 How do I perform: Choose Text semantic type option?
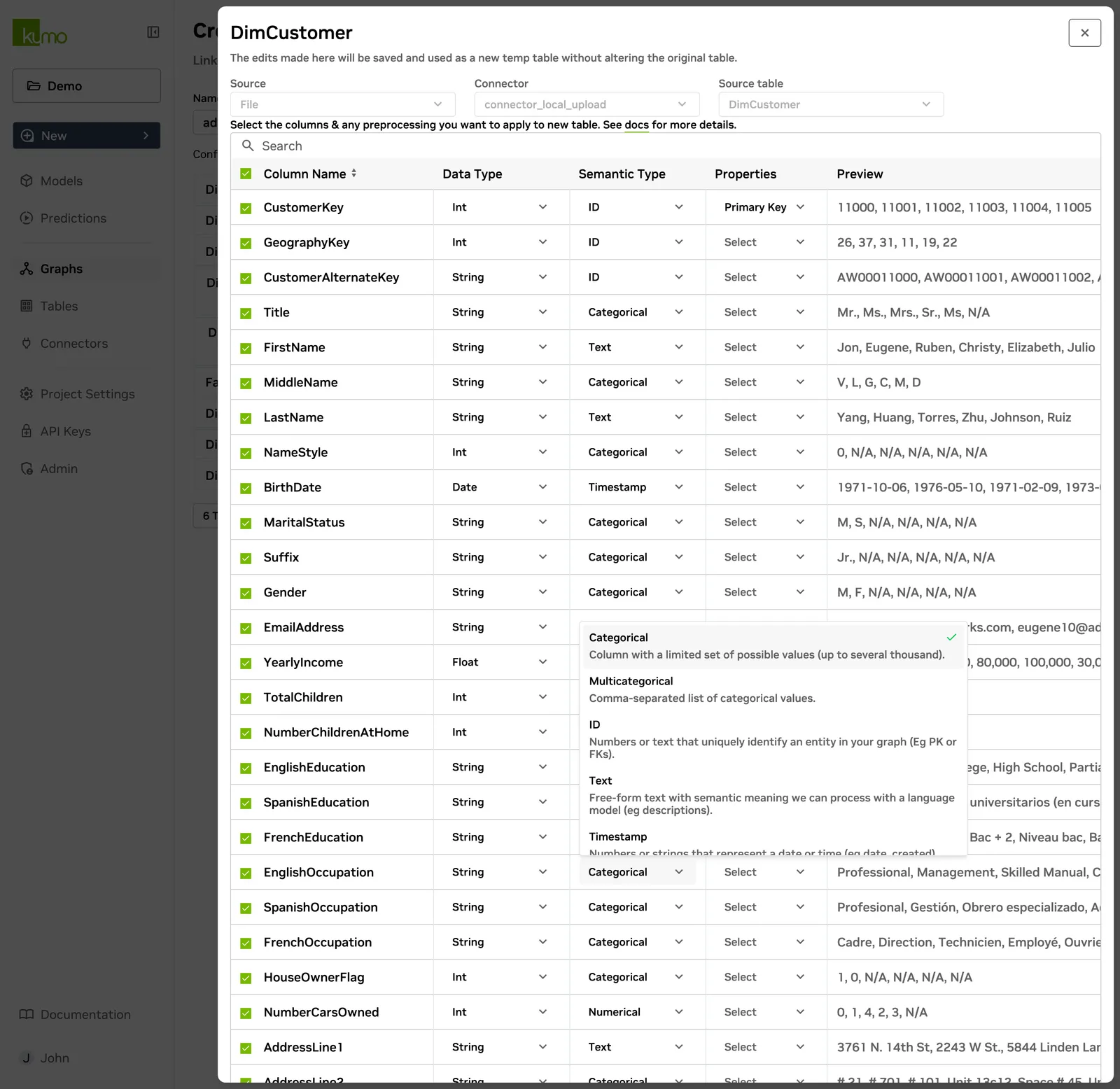pyautogui.click(x=773, y=795)
